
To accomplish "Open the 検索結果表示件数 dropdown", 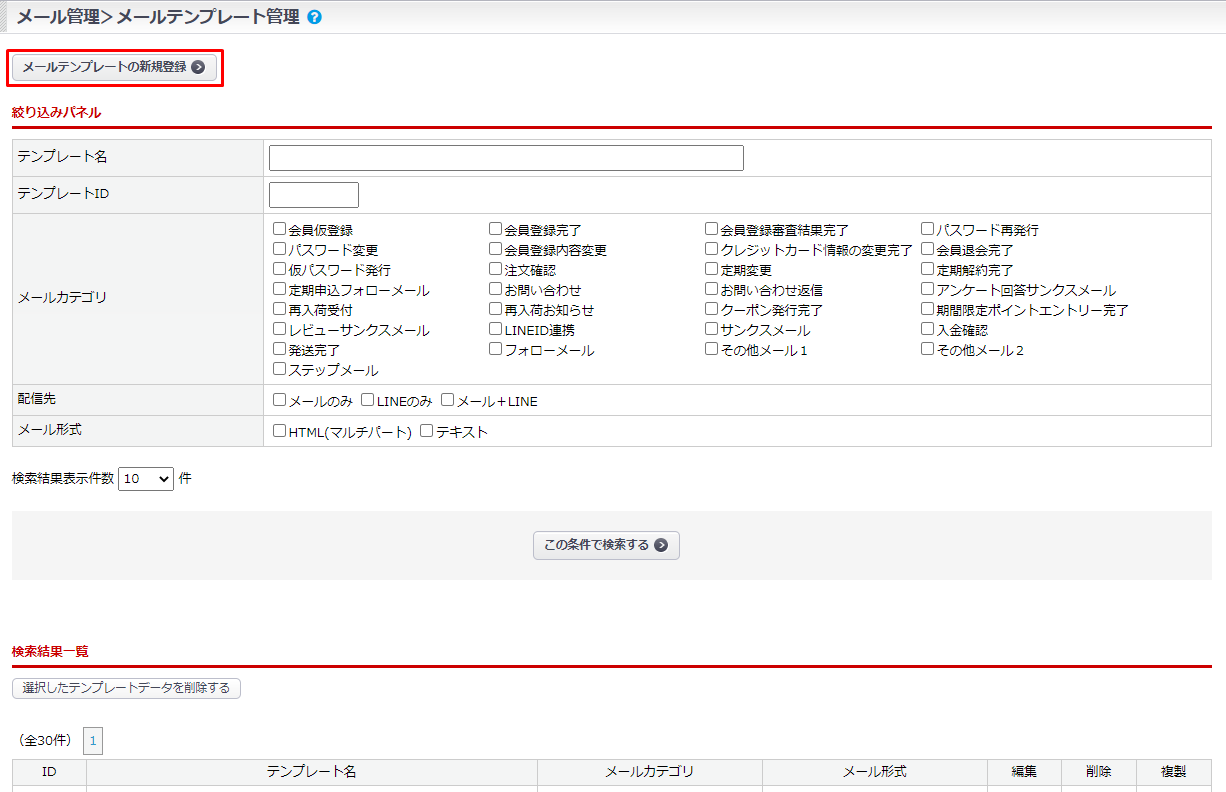I will point(146,479).
